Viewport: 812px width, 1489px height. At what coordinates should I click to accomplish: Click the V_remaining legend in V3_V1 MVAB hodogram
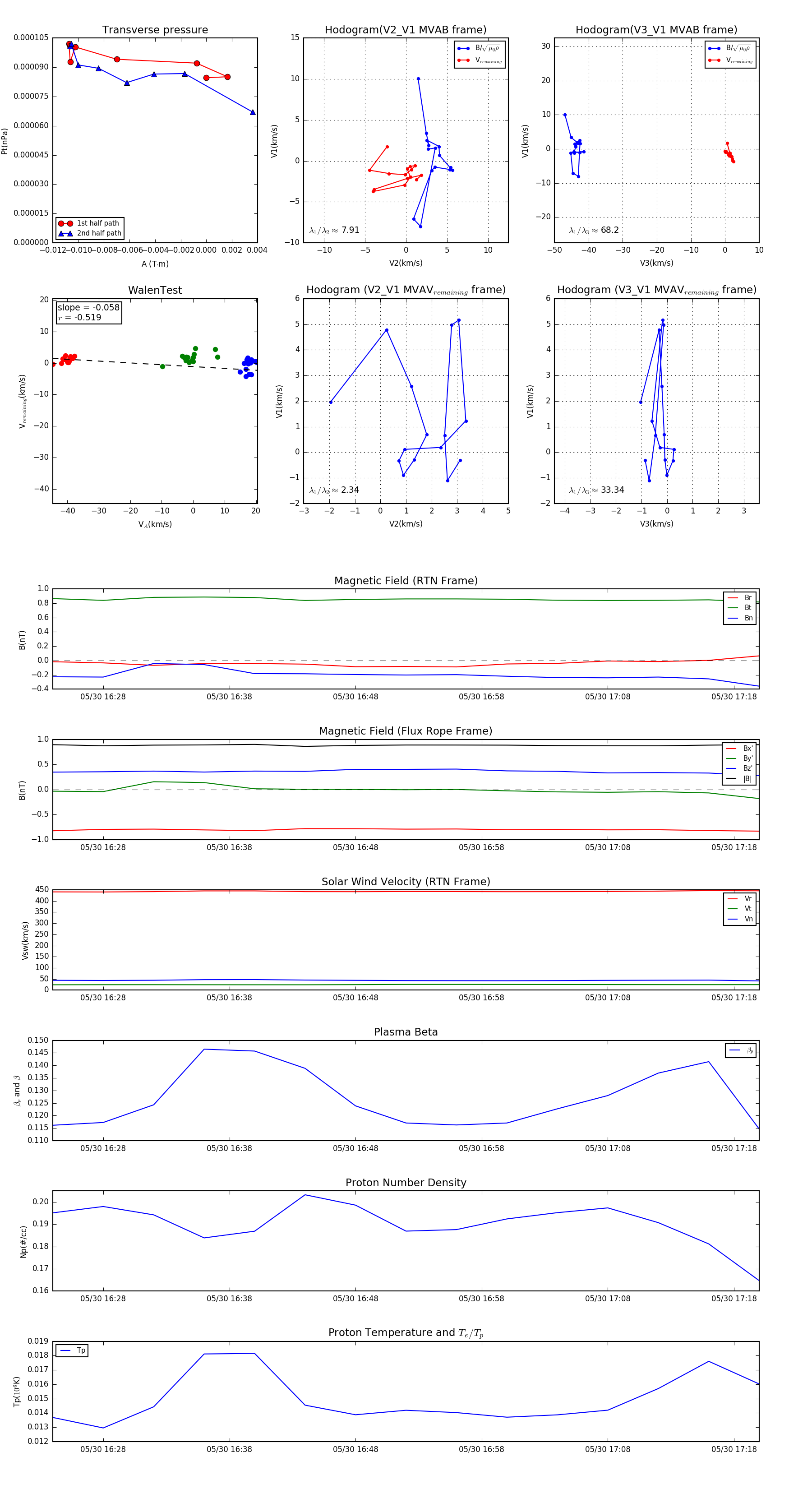730,60
